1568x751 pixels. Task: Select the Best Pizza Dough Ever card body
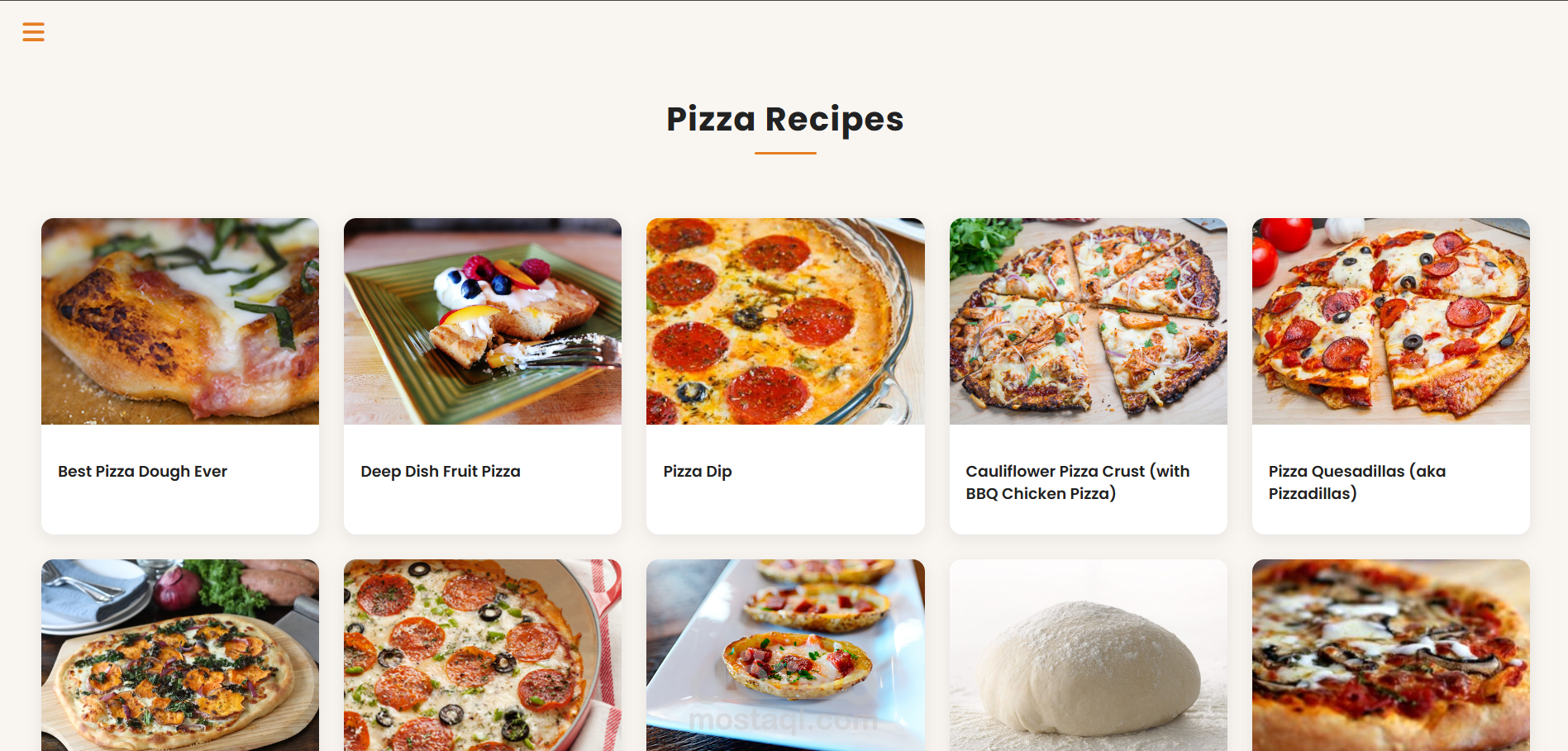pos(180,479)
